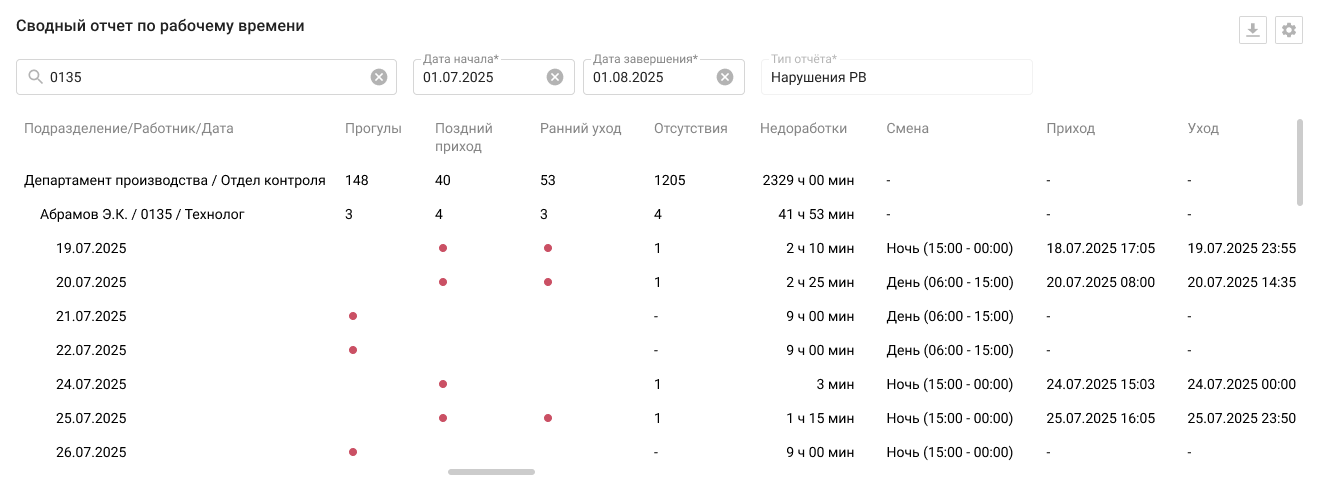
Task: Open the report type dropdown Нарушения РВ
Action: [897, 77]
